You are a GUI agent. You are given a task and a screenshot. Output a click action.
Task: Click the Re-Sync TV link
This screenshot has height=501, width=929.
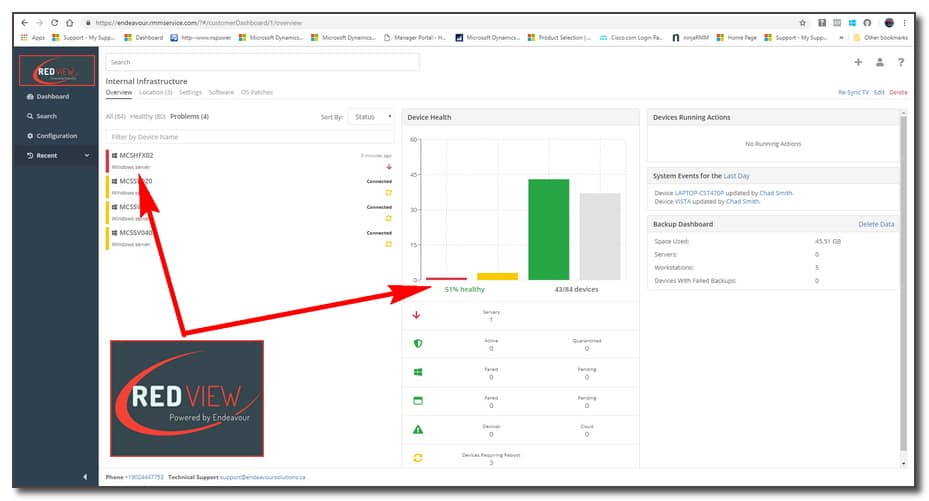point(853,92)
